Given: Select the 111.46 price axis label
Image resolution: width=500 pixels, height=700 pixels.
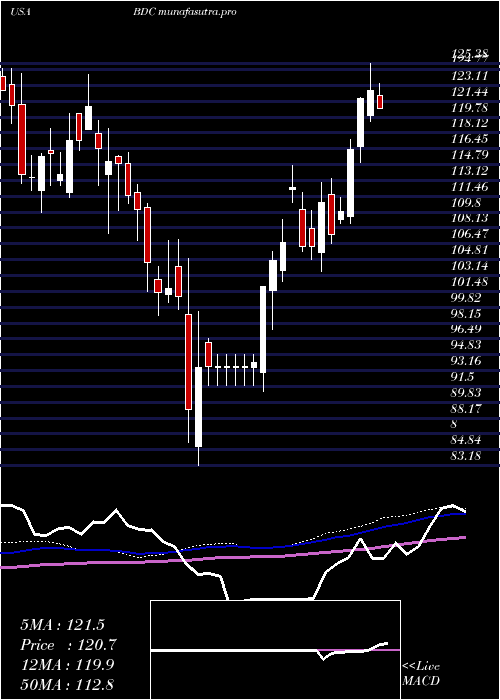Looking at the screenshot, I should [469, 187].
